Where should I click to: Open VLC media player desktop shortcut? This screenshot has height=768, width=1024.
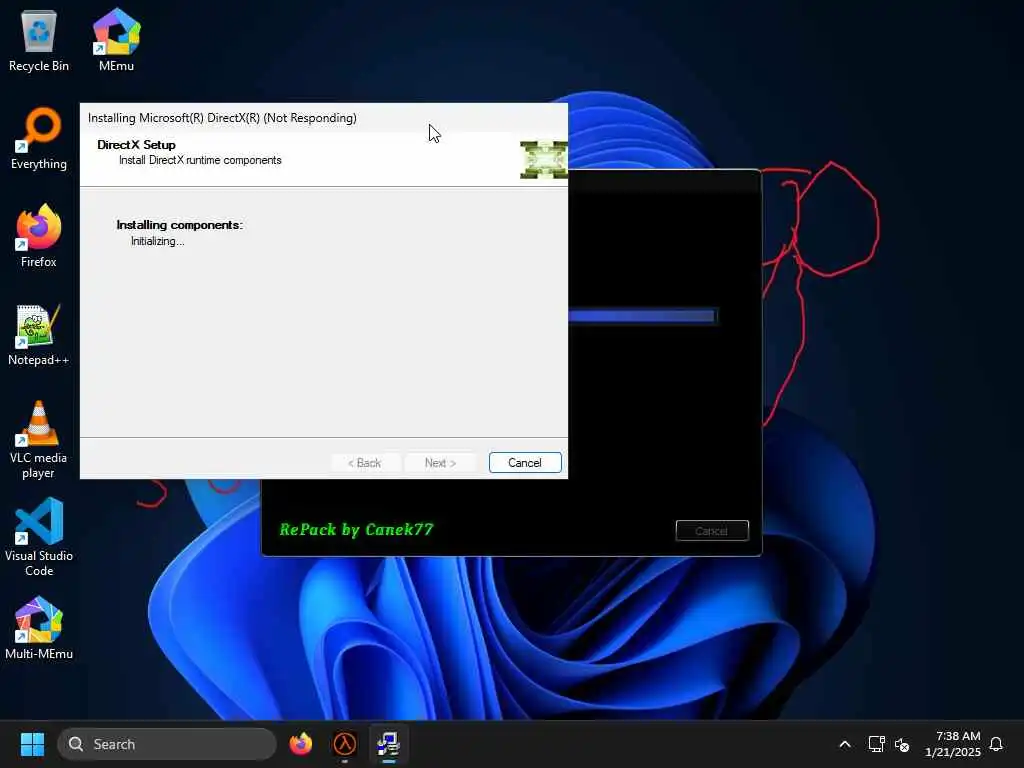(39, 440)
